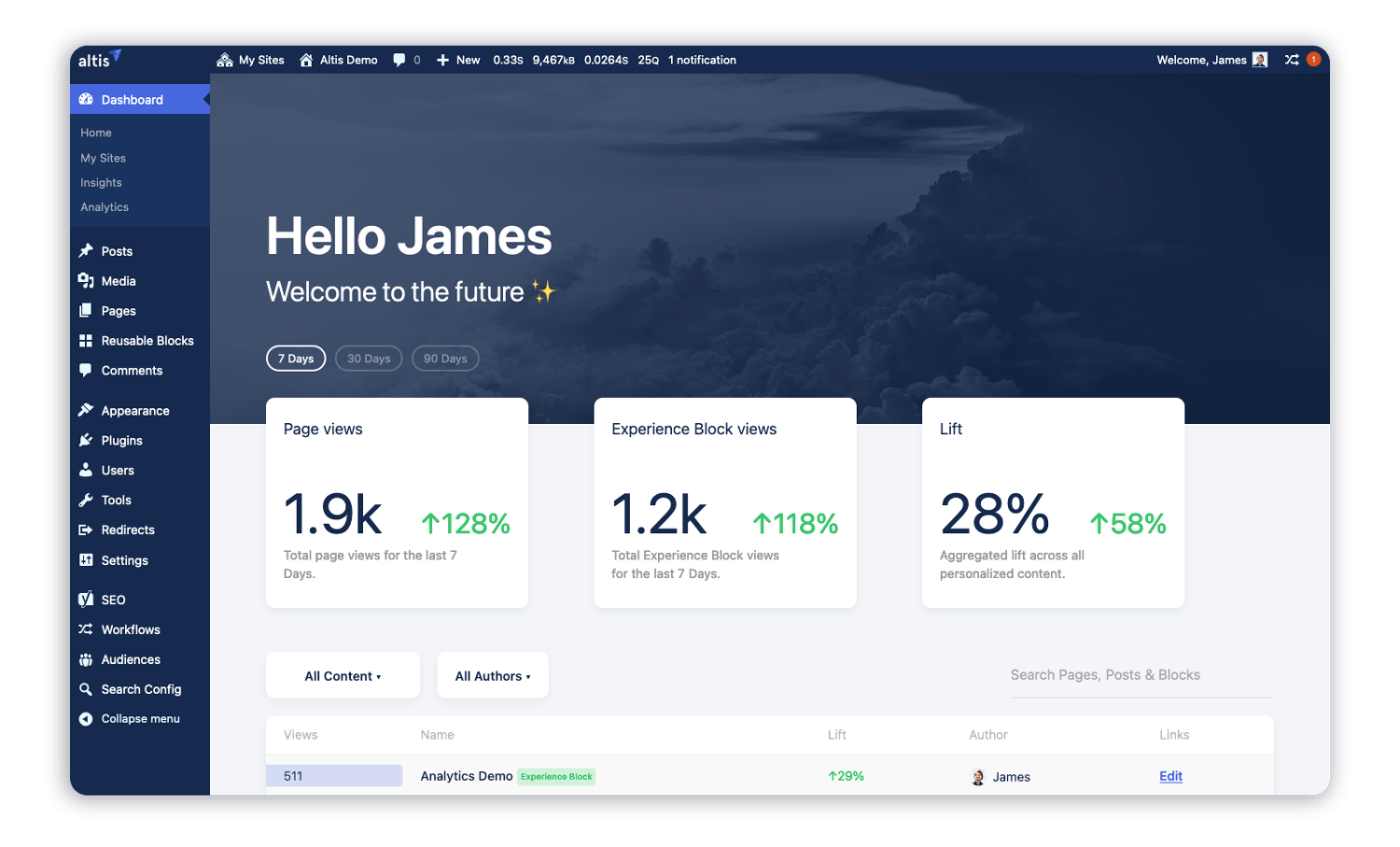The width and height of the screenshot is (1400, 847).
Task: Click the Comments speech bubble sidebar icon
Action: (86, 371)
